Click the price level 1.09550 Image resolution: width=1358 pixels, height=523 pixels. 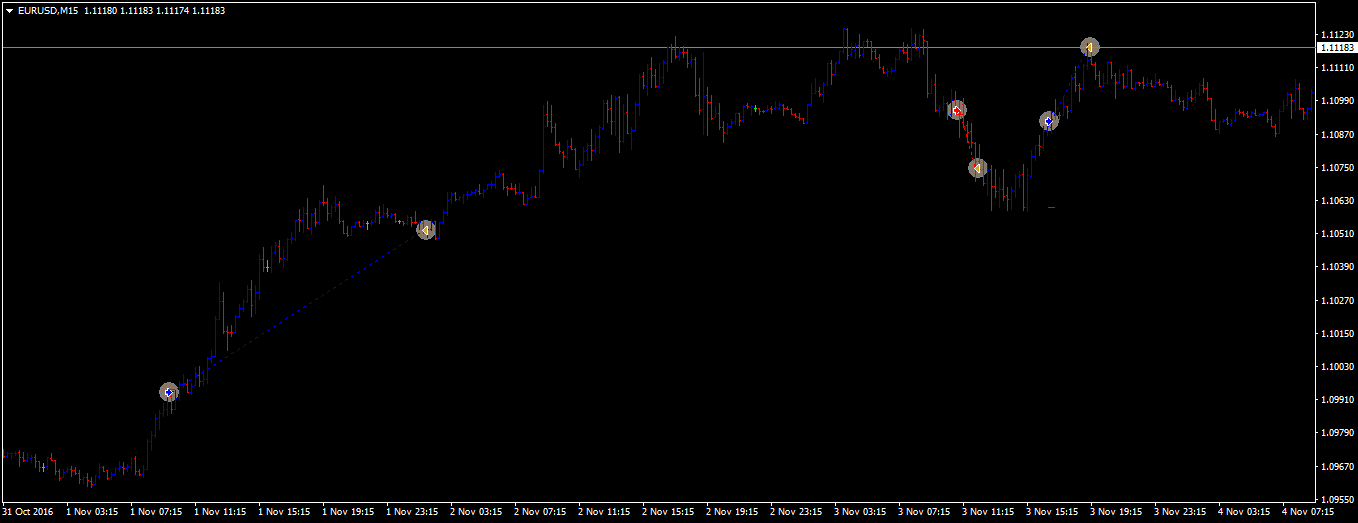(1337, 499)
